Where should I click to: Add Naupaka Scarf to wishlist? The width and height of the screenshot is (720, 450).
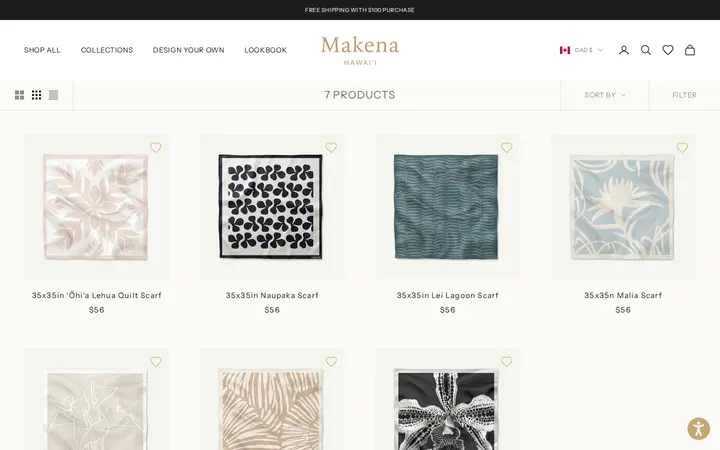[331, 147]
